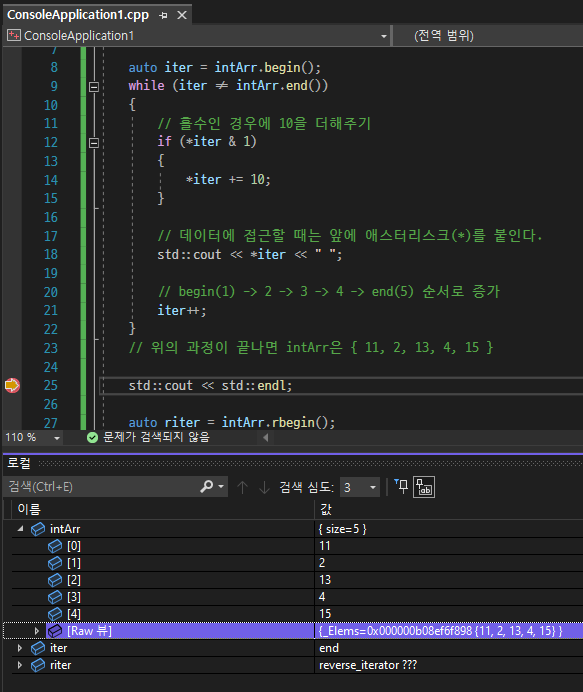Click the 'end' value of iter
This screenshot has width=583, height=692.
329,648
